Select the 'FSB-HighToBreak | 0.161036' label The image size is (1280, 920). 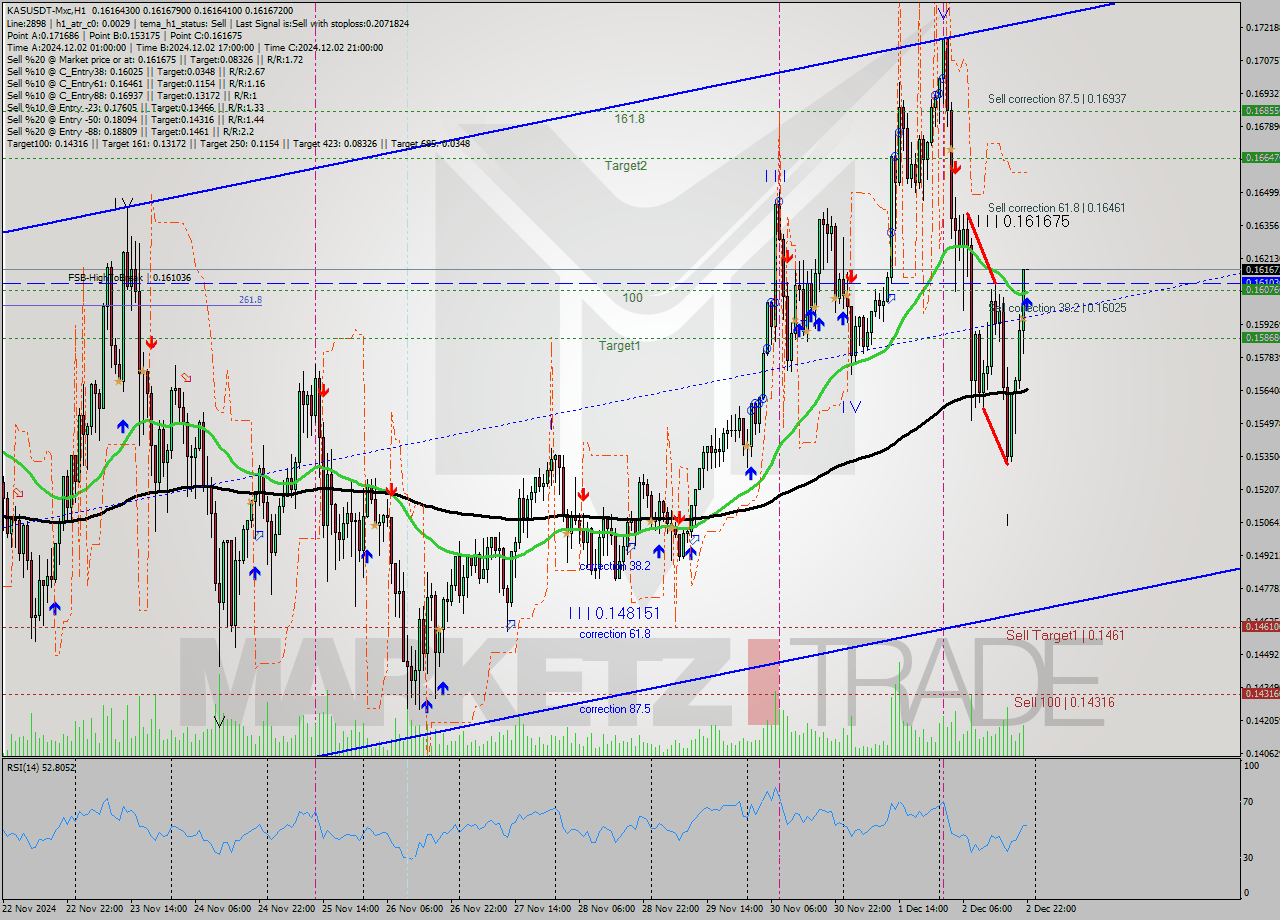point(129,277)
